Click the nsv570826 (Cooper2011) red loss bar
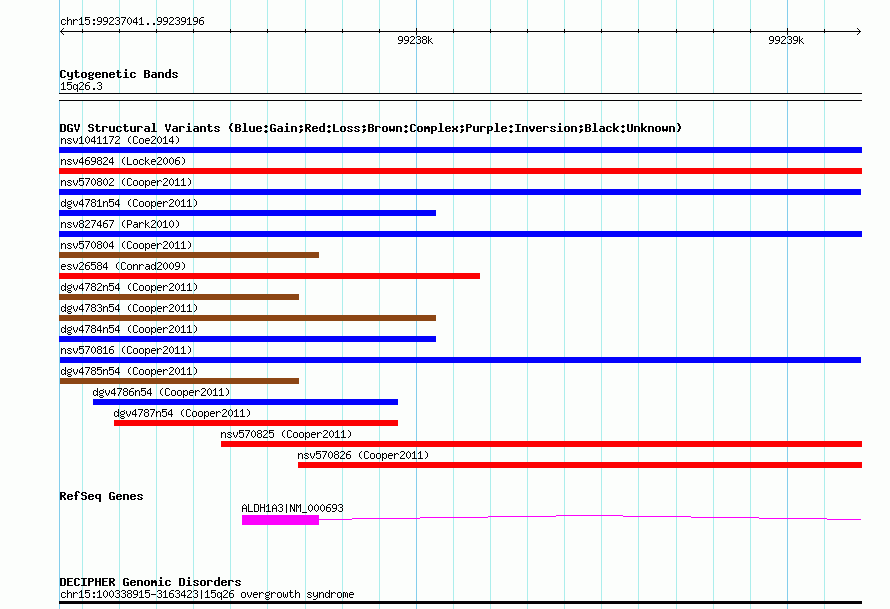Image resolution: width=890 pixels, height=609 pixels. (580, 465)
